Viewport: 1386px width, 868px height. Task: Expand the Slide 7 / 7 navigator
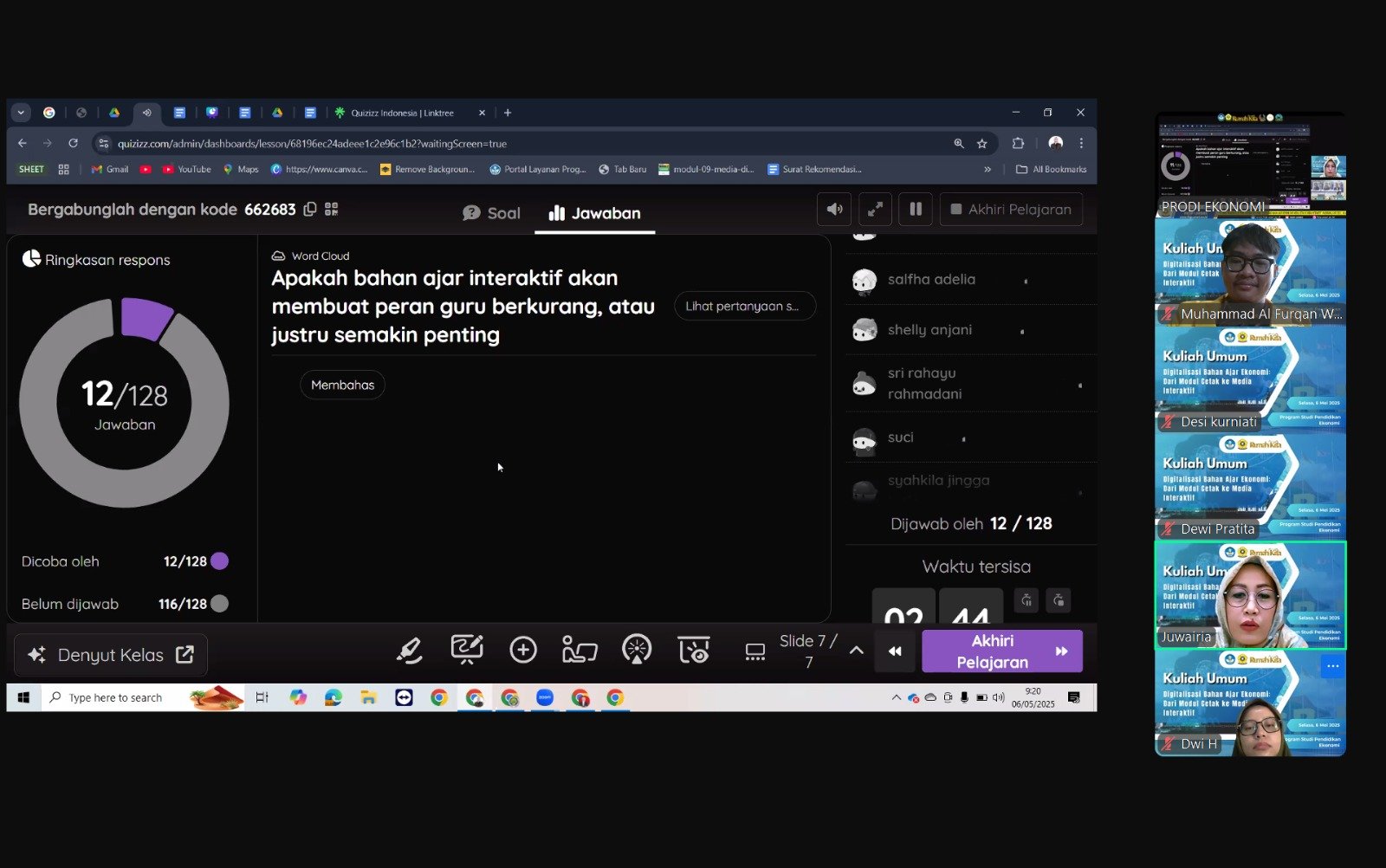pyautogui.click(x=856, y=651)
